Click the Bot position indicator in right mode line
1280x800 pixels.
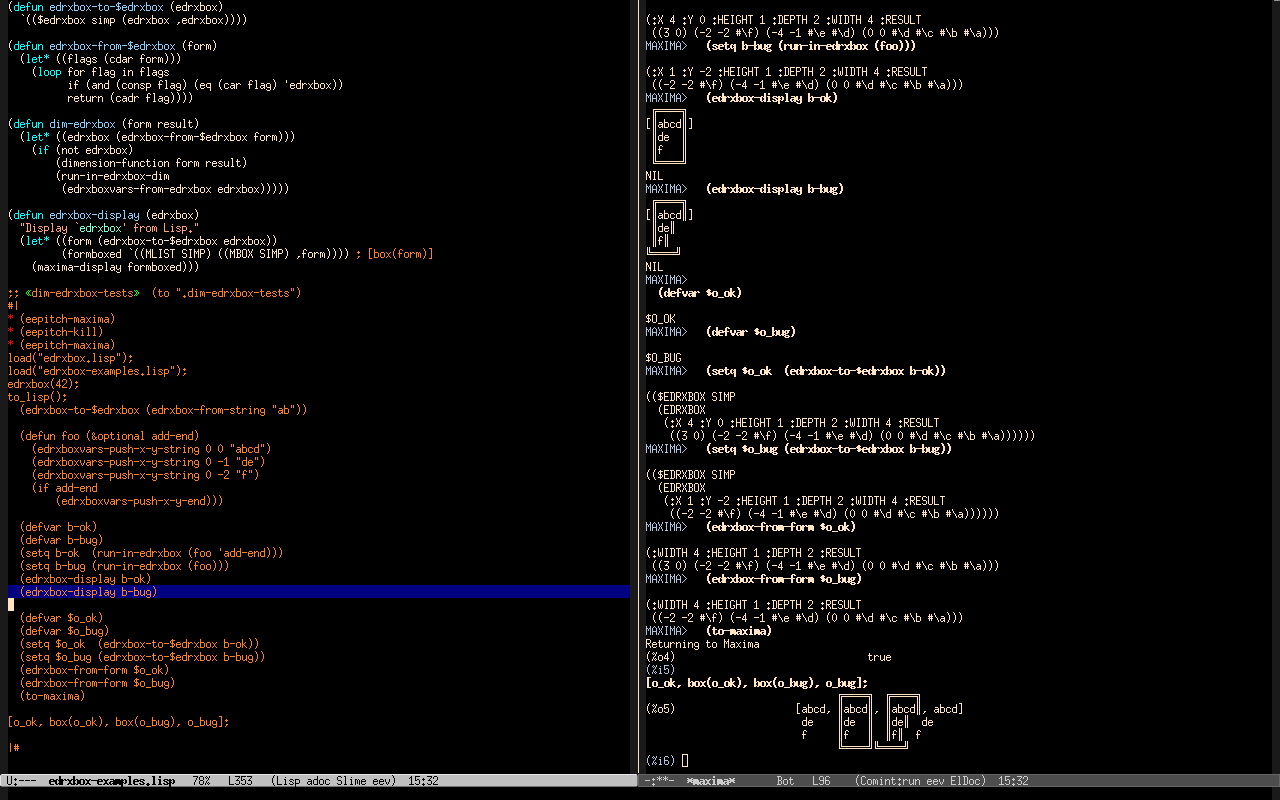tap(786, 781)
